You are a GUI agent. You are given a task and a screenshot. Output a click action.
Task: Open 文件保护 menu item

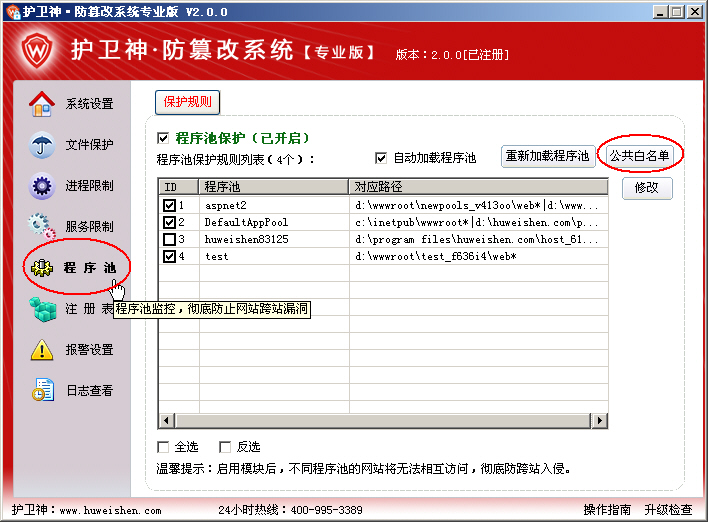tap(89, 144)
